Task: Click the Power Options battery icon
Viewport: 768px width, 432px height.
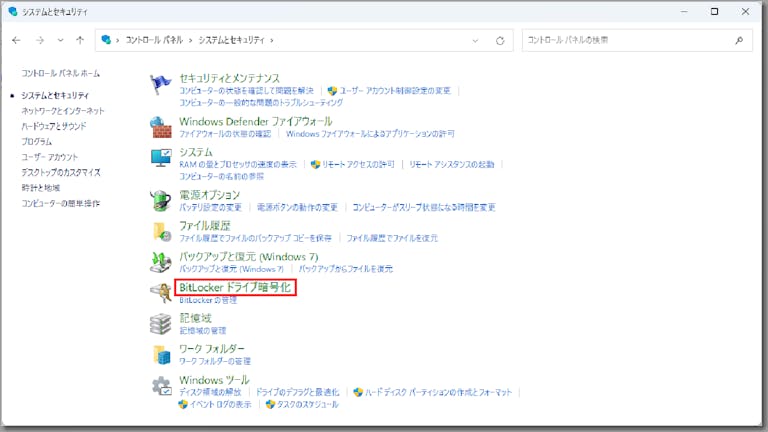Action: (161, 201)
